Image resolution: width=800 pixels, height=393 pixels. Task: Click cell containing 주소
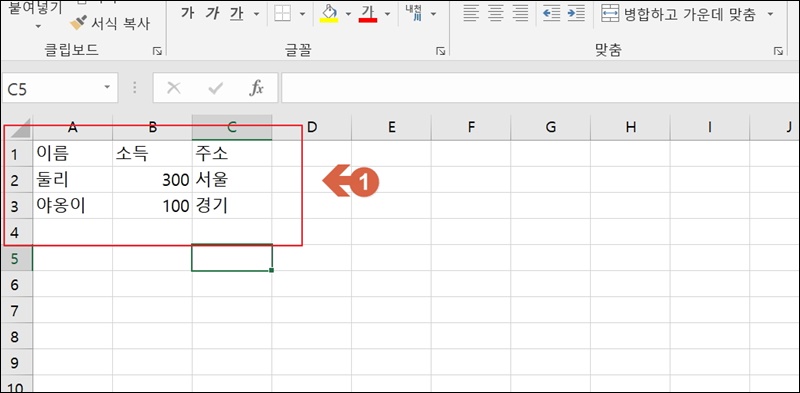tap(232, 154)
